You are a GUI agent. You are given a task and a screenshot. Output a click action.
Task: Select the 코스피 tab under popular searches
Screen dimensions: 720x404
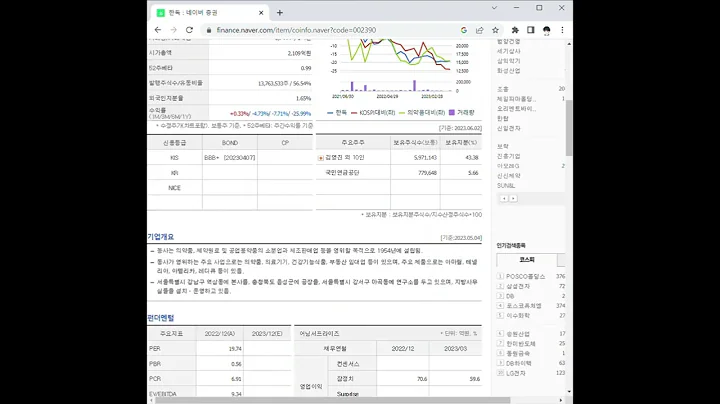click(x=527, y=260)
